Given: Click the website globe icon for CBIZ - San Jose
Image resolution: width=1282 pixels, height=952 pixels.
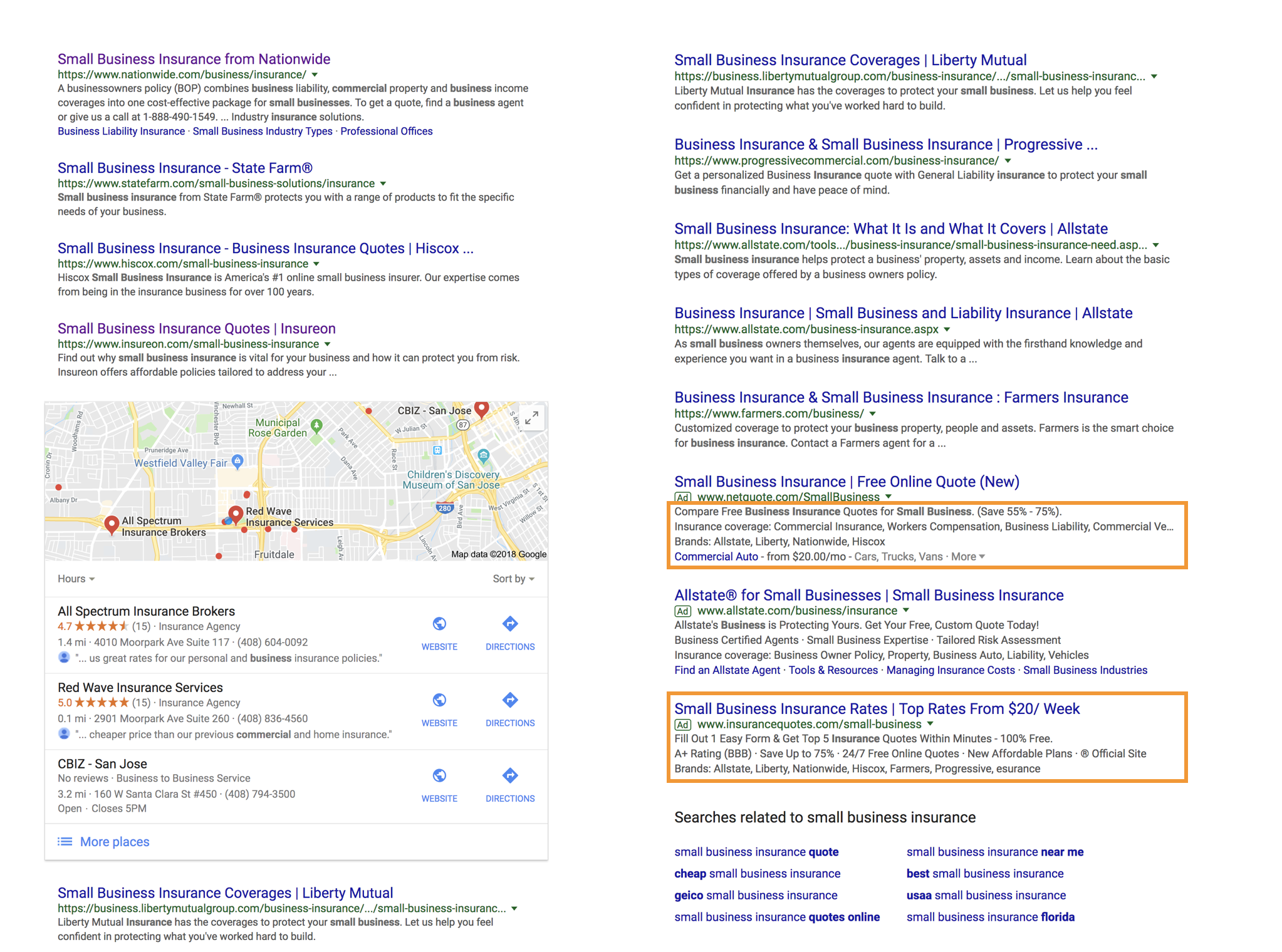Looking at the screenshot, I should (x=439, y=776).
